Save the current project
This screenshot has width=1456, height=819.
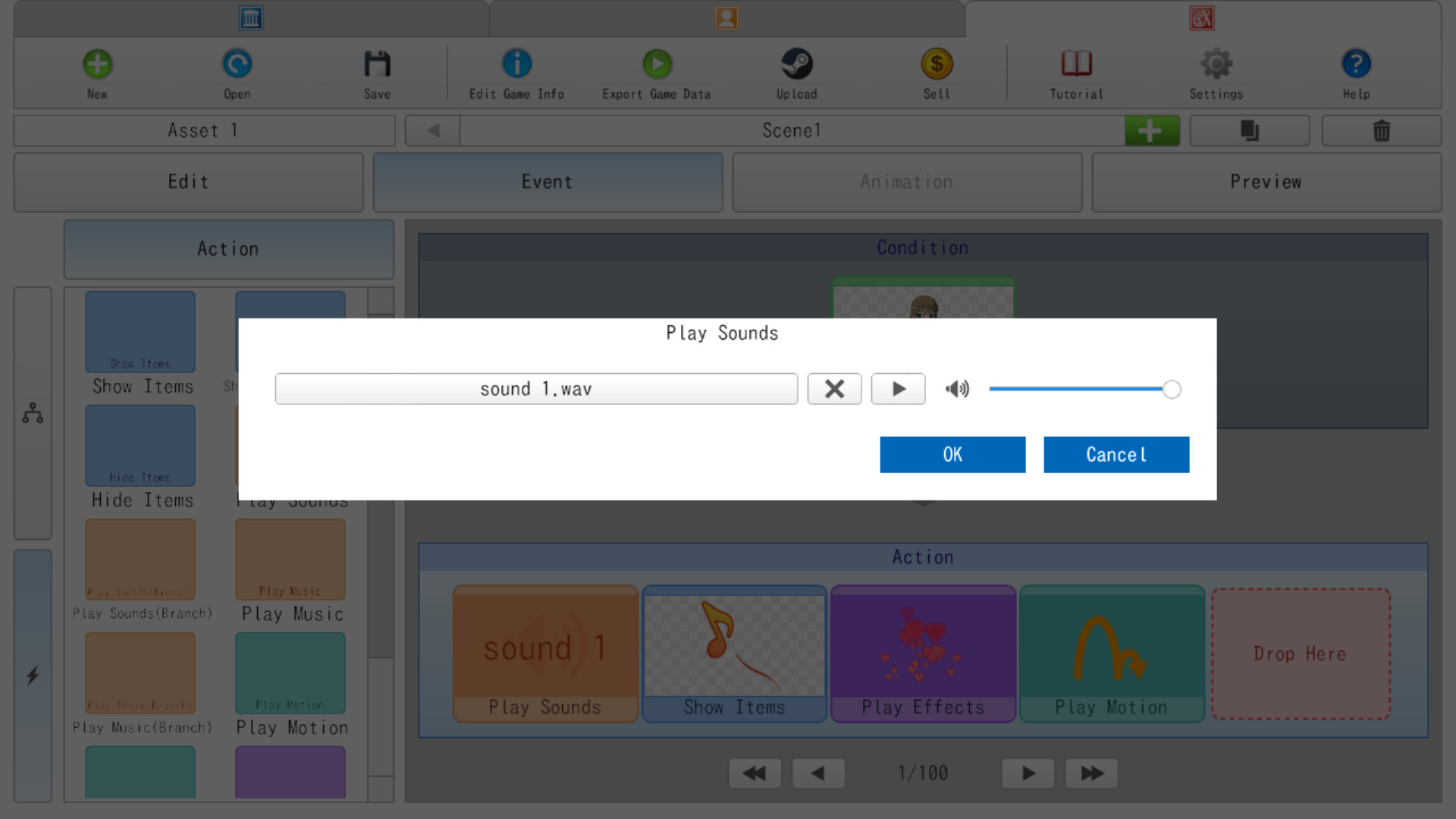click(x=377, y=72)
